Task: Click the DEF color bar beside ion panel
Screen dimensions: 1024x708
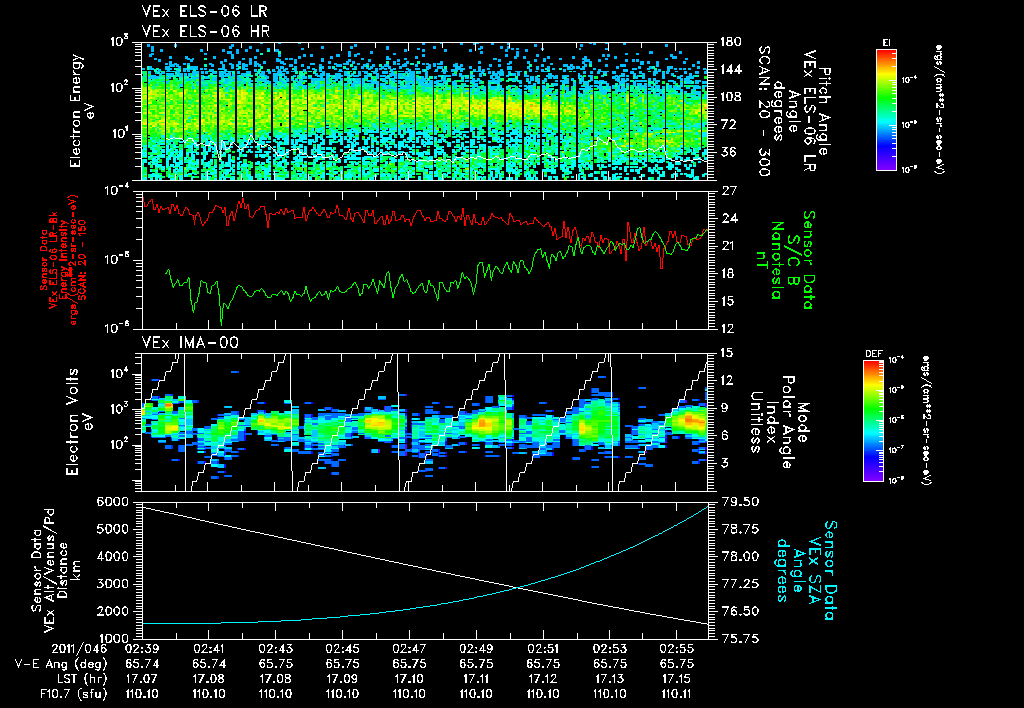Action: (874, 420)
